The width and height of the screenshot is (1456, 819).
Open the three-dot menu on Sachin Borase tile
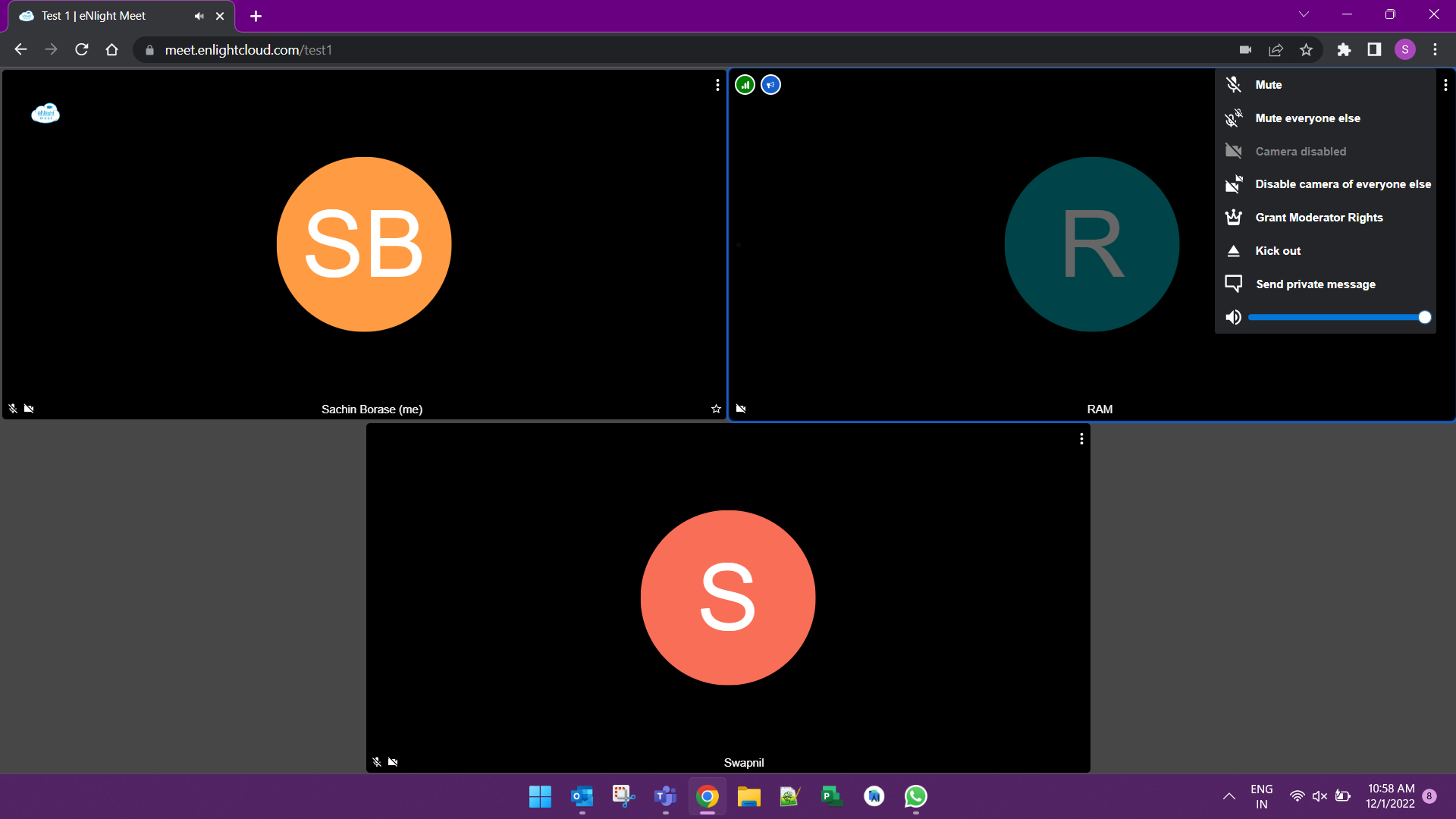[x=717, y=85]
